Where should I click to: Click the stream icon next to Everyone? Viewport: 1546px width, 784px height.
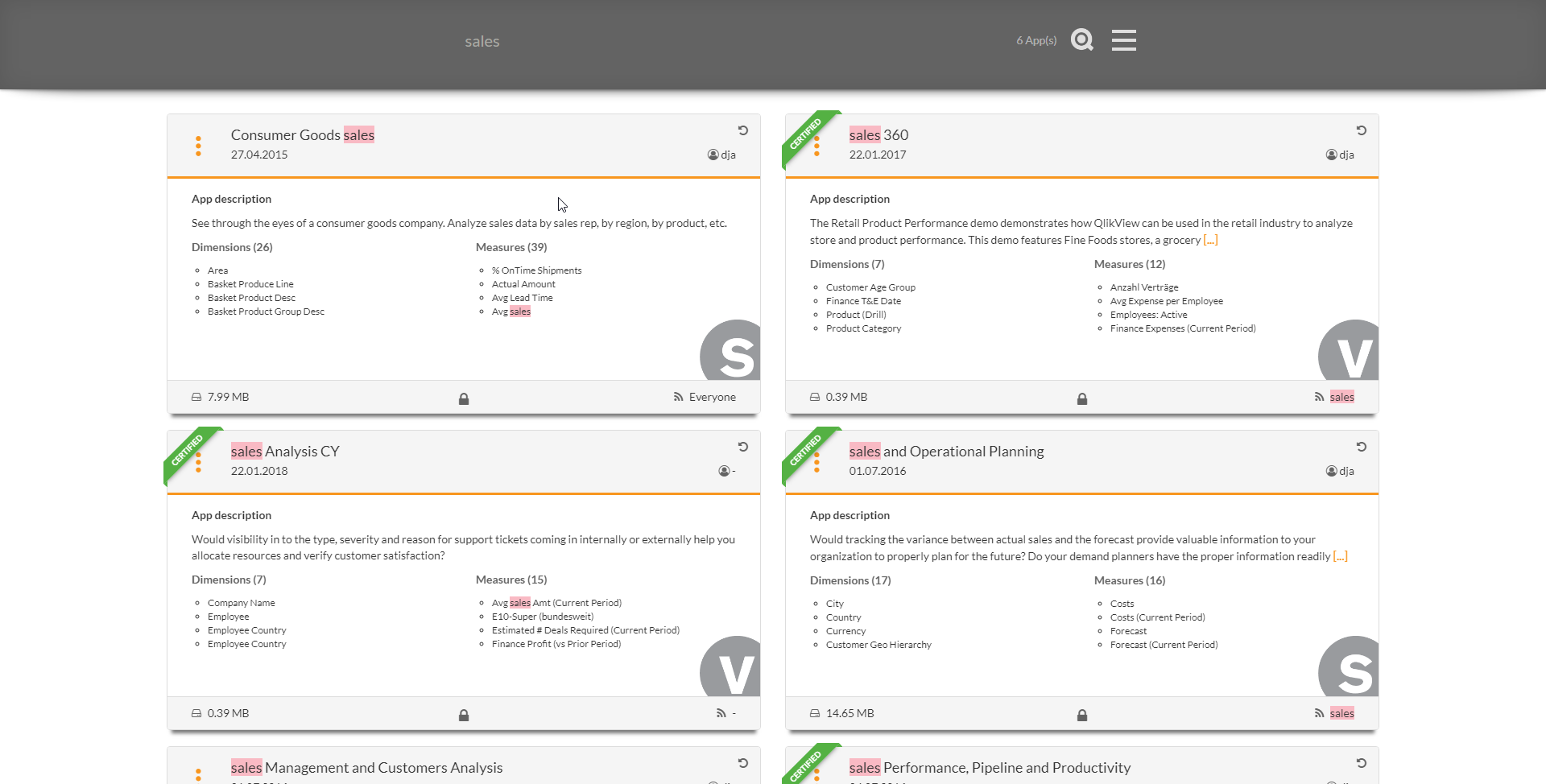[678, 397]
